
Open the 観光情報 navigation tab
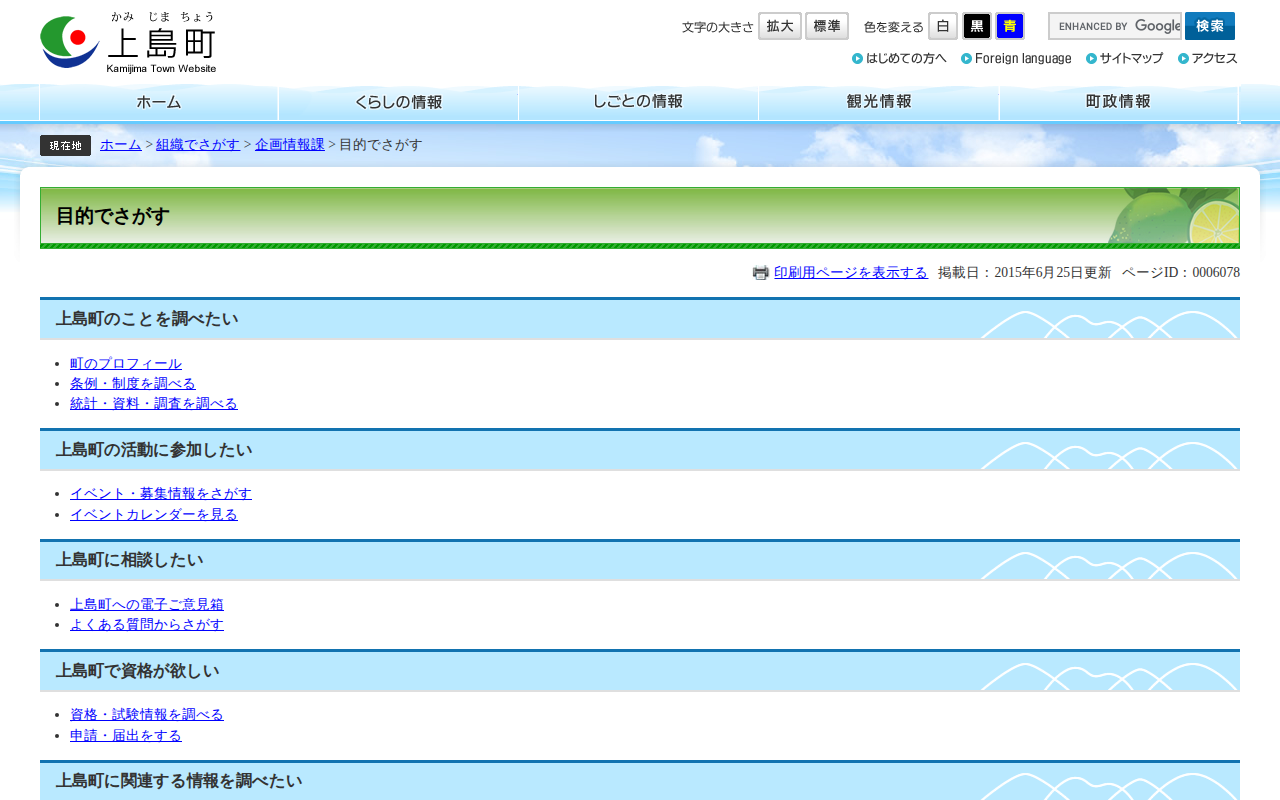[x=879, y=102]
